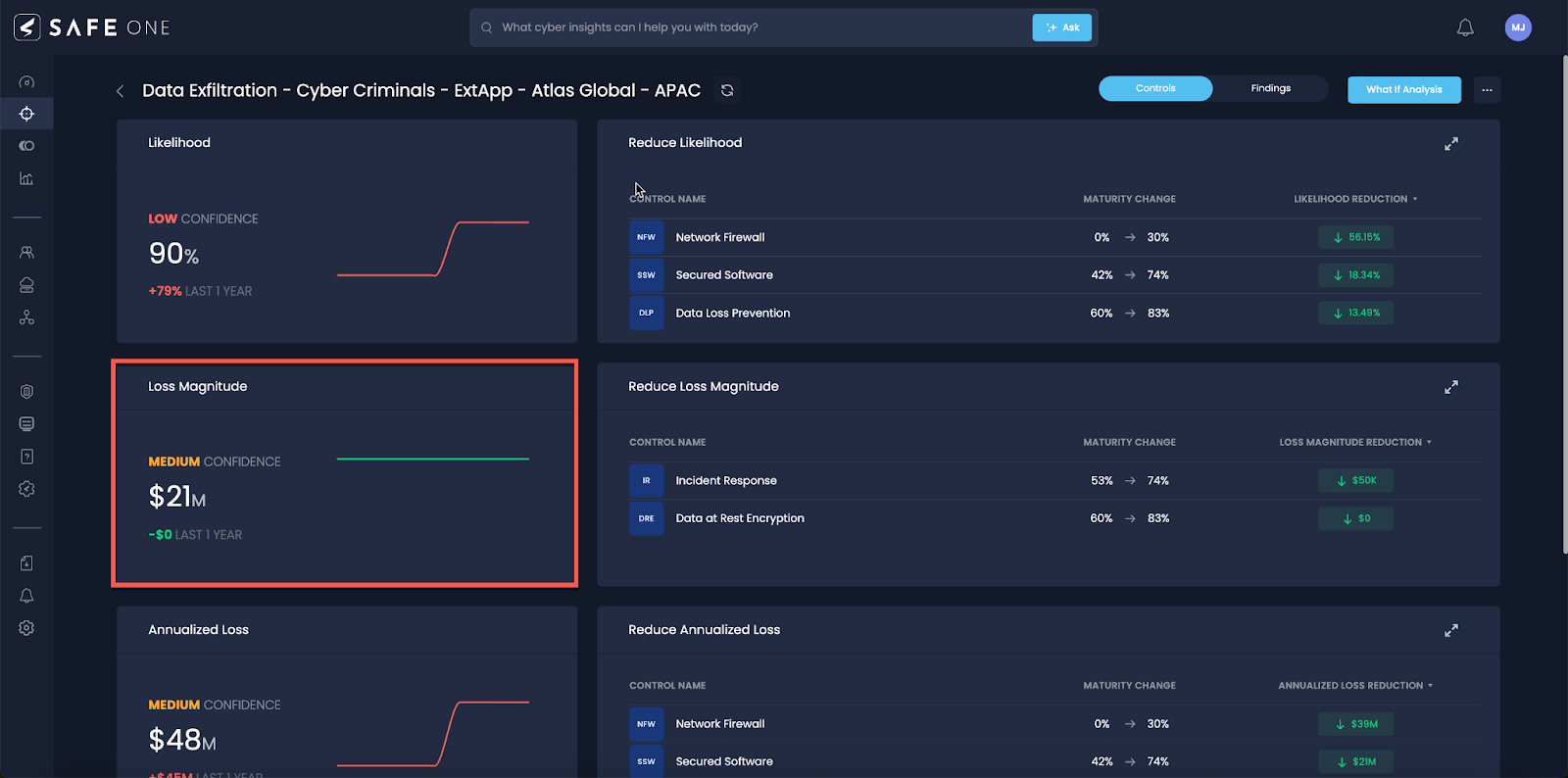Select the crosshair icon in left sidebar

[26, 114]
